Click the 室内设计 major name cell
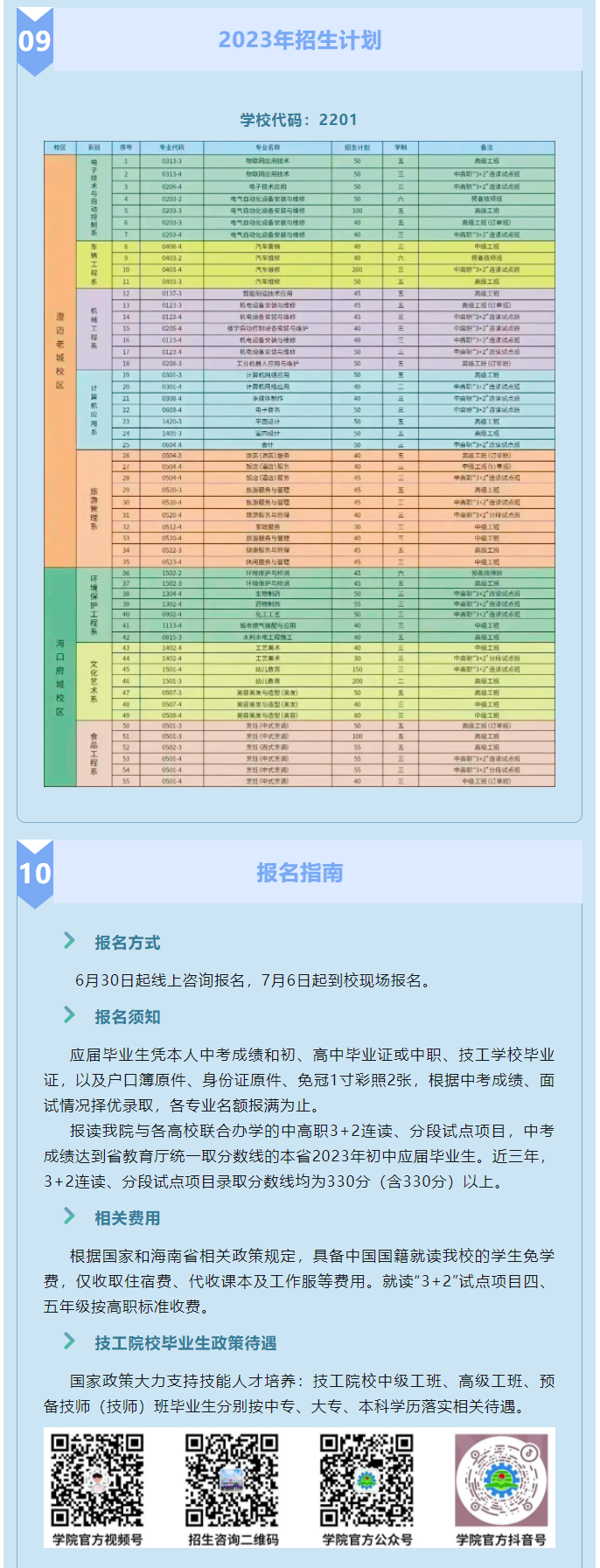 click(268, 433)
